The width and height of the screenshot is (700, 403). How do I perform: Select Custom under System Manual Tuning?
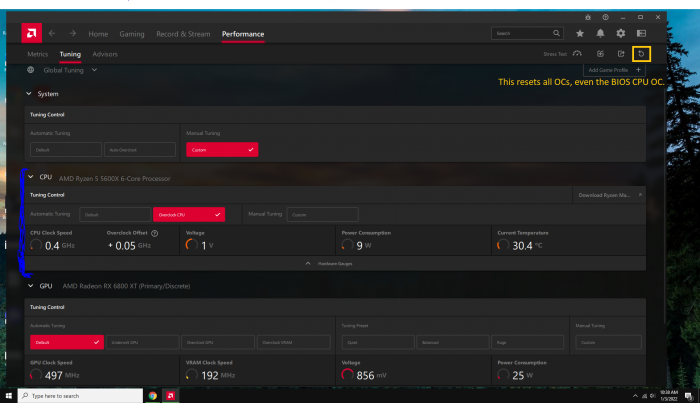(x=221, y=149)
